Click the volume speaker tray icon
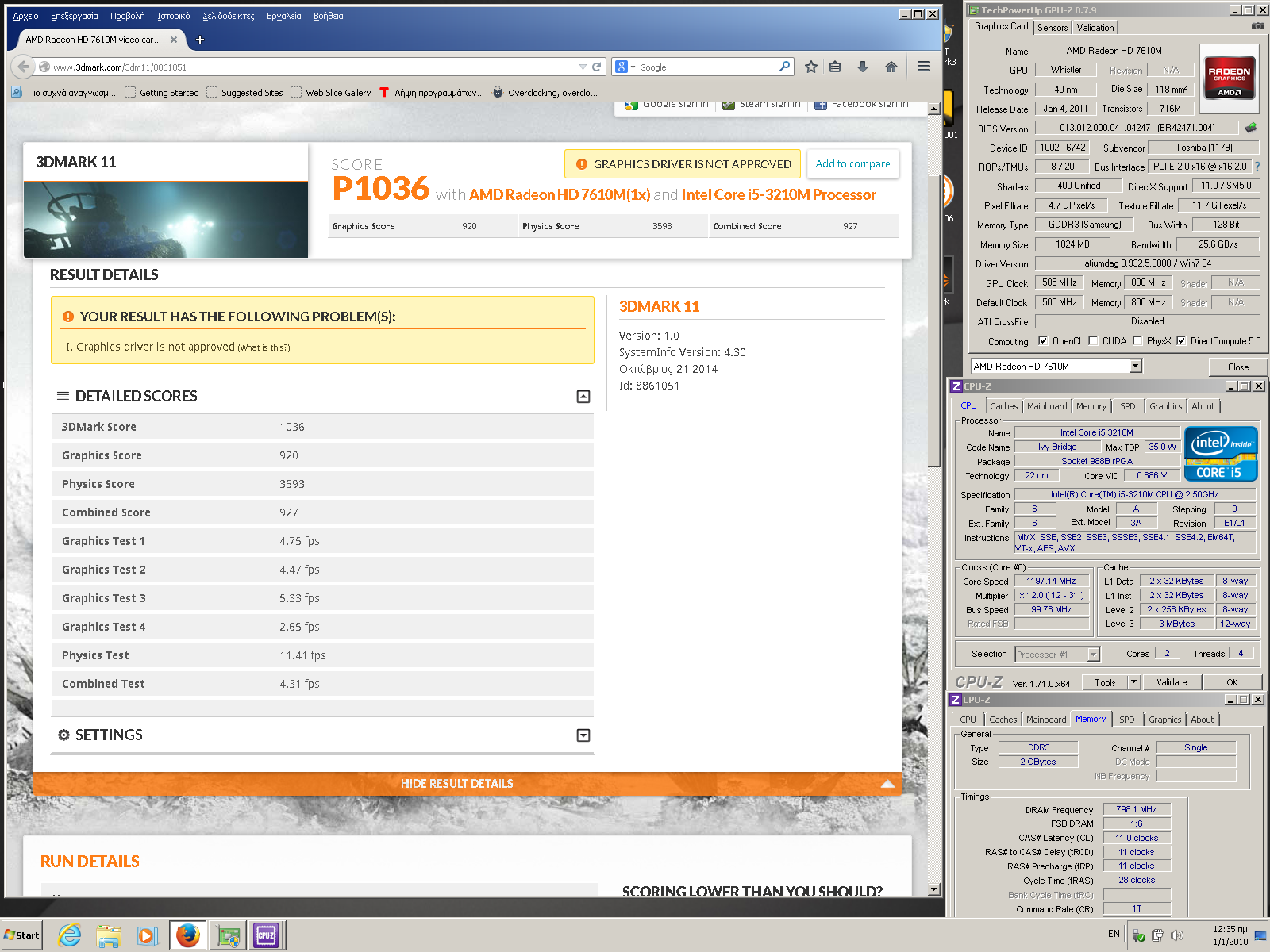The height and width of the screenshot is (952, 1270). click(1176, 935)
